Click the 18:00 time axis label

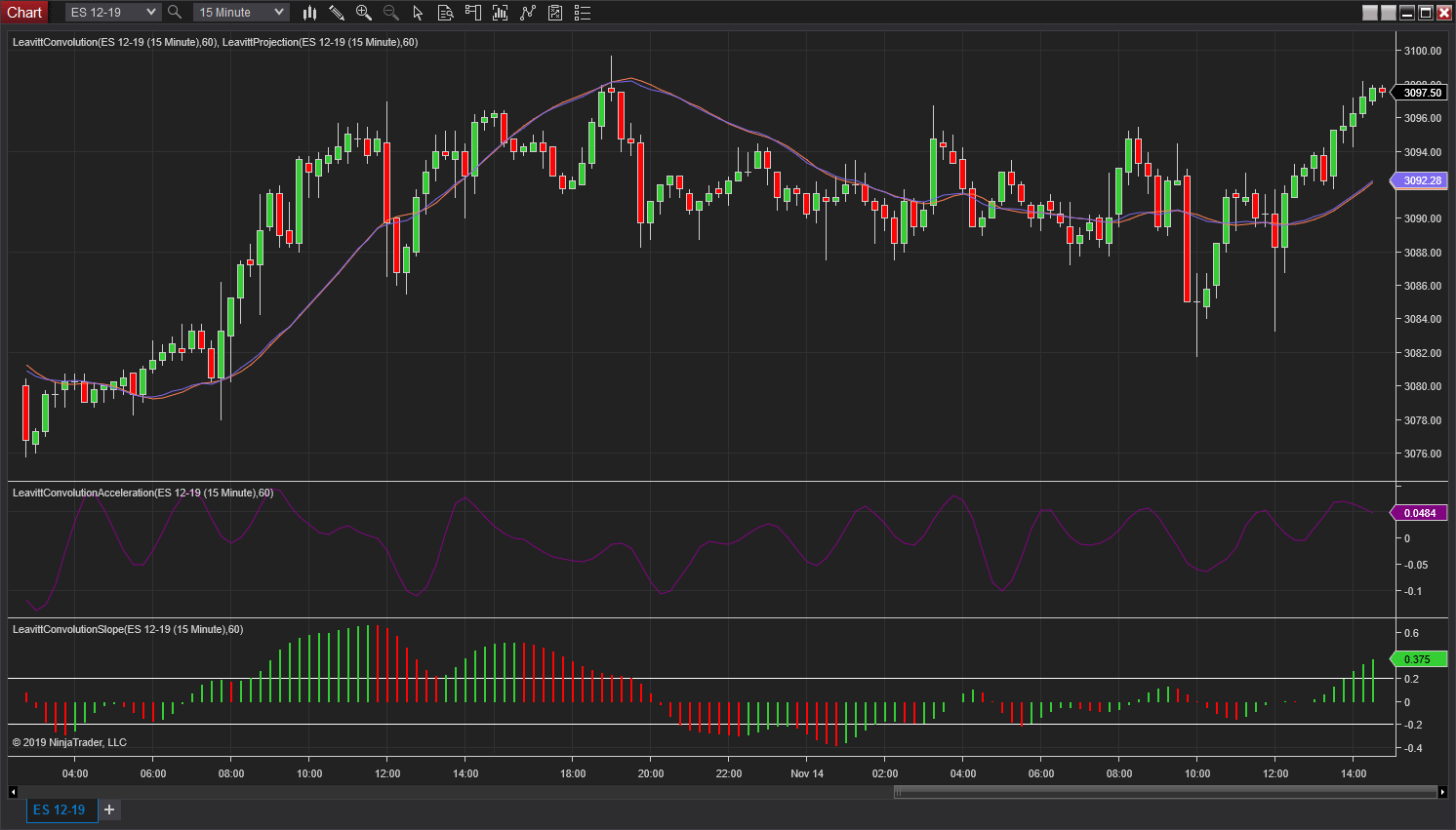(573, 773)
